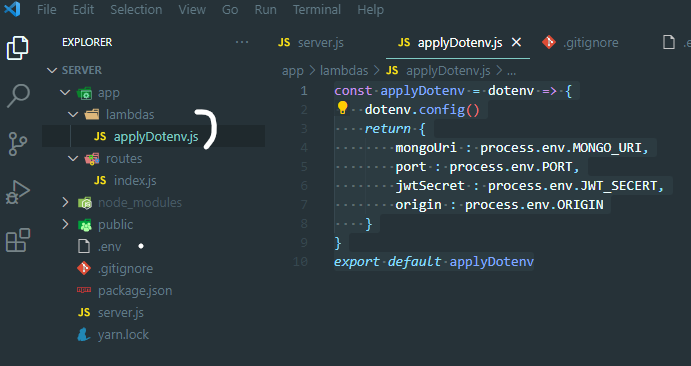Expand the node_modules folder chevron
This screenshot has width=691, height=366.
65,202
